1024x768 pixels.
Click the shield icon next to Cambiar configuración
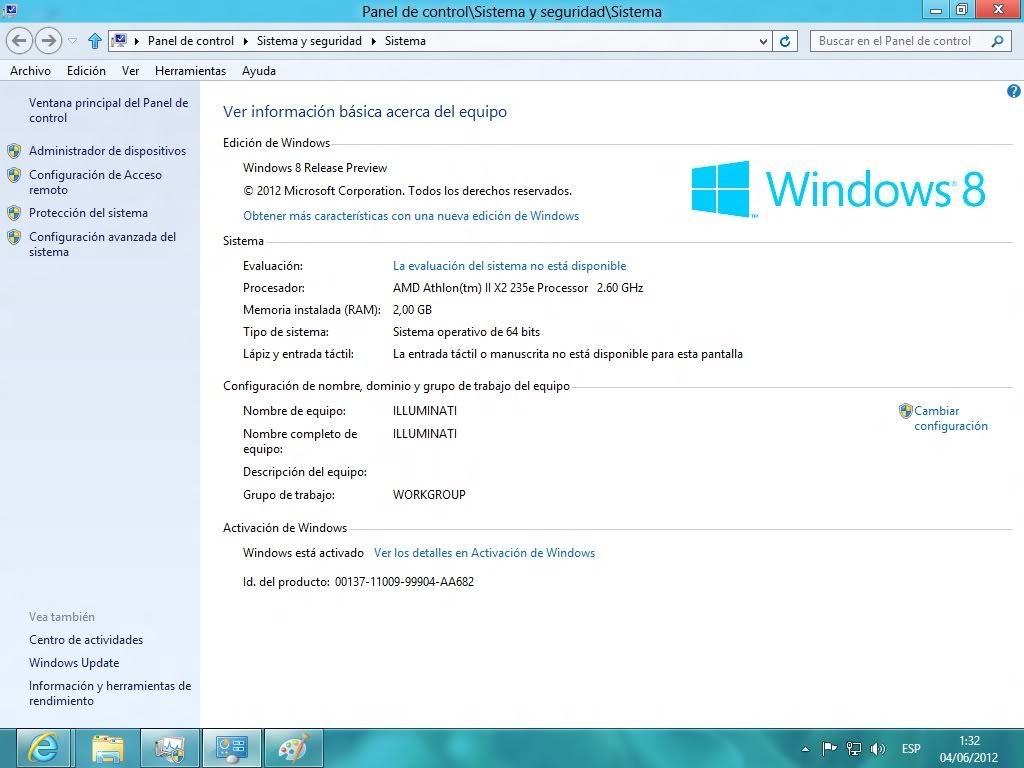pos(905,411)
